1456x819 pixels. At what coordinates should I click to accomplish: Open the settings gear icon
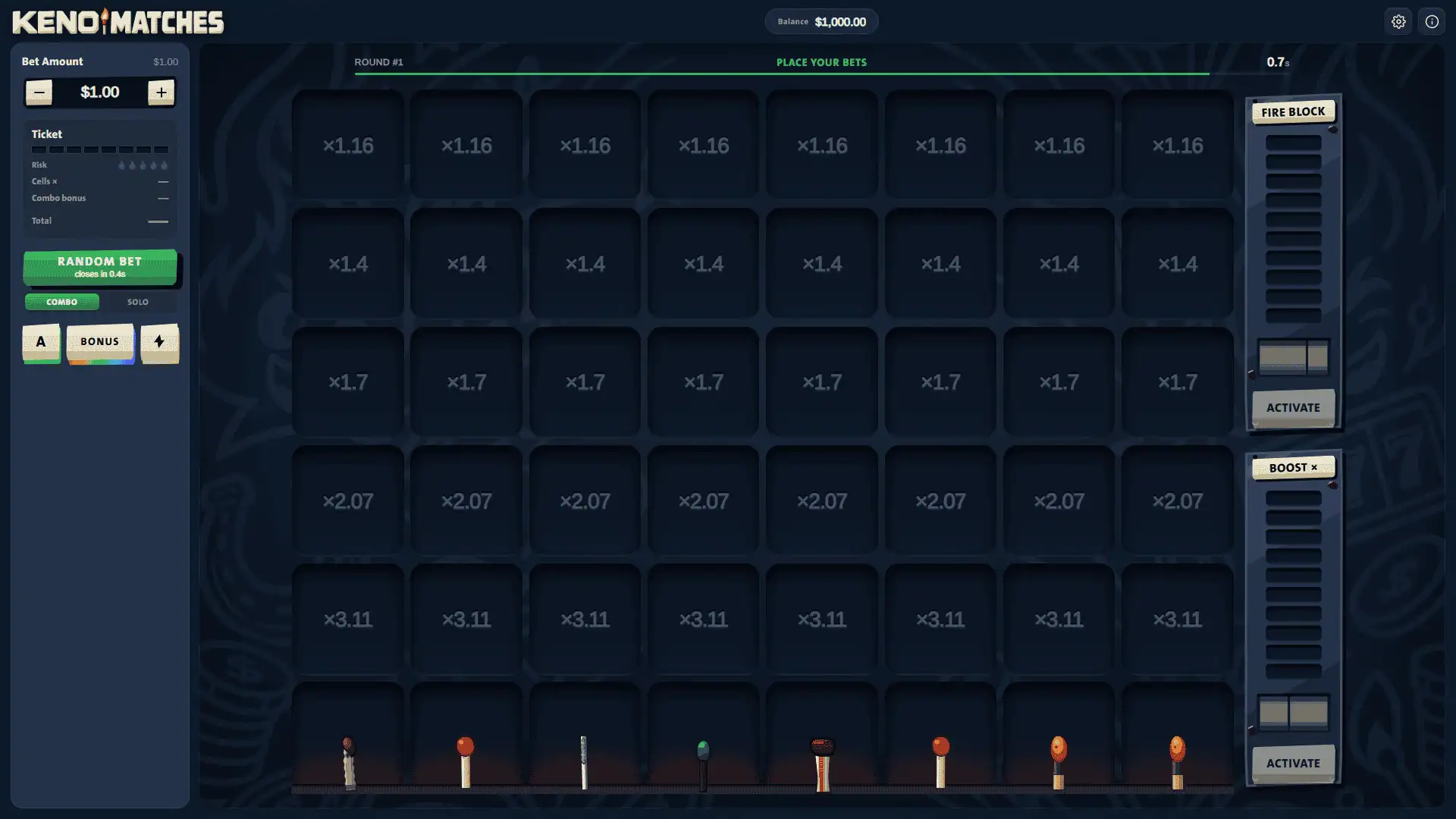click(x=1398, y=22)
